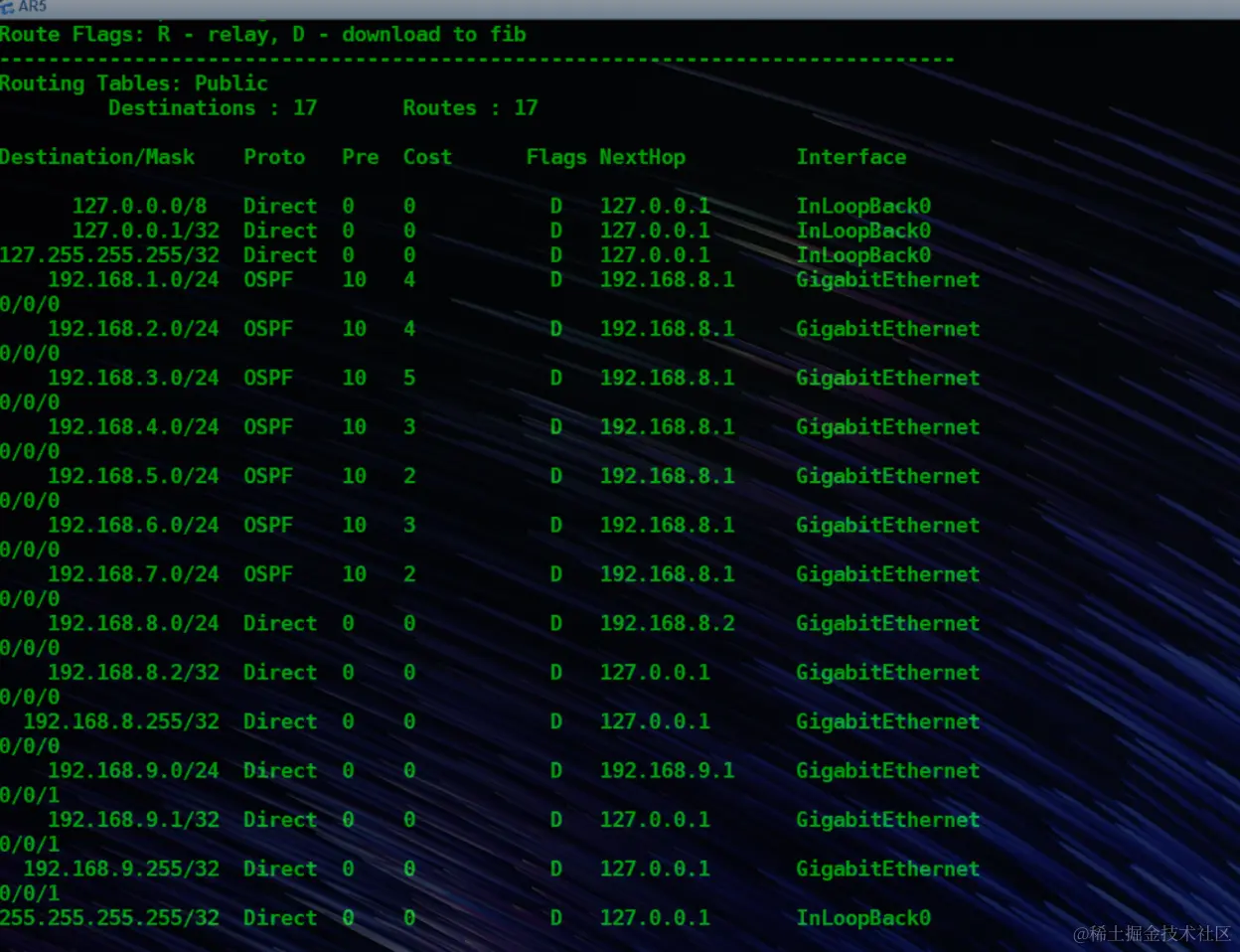
Task: Select destination 192.168.8.255/32
Action: tap(122, 721)
